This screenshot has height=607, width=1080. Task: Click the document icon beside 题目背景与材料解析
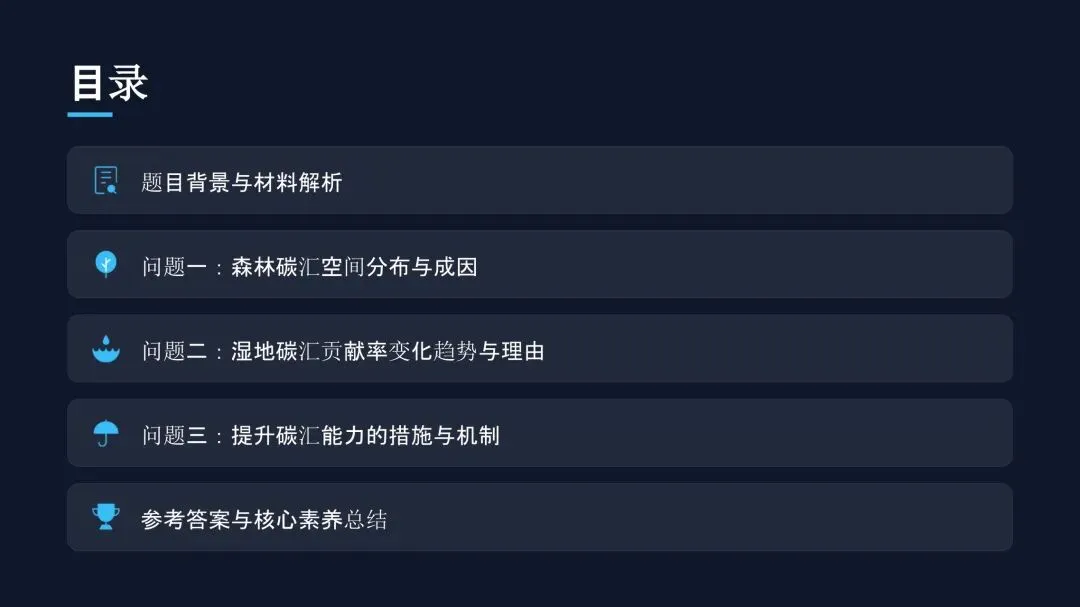(x=105, y=181)
